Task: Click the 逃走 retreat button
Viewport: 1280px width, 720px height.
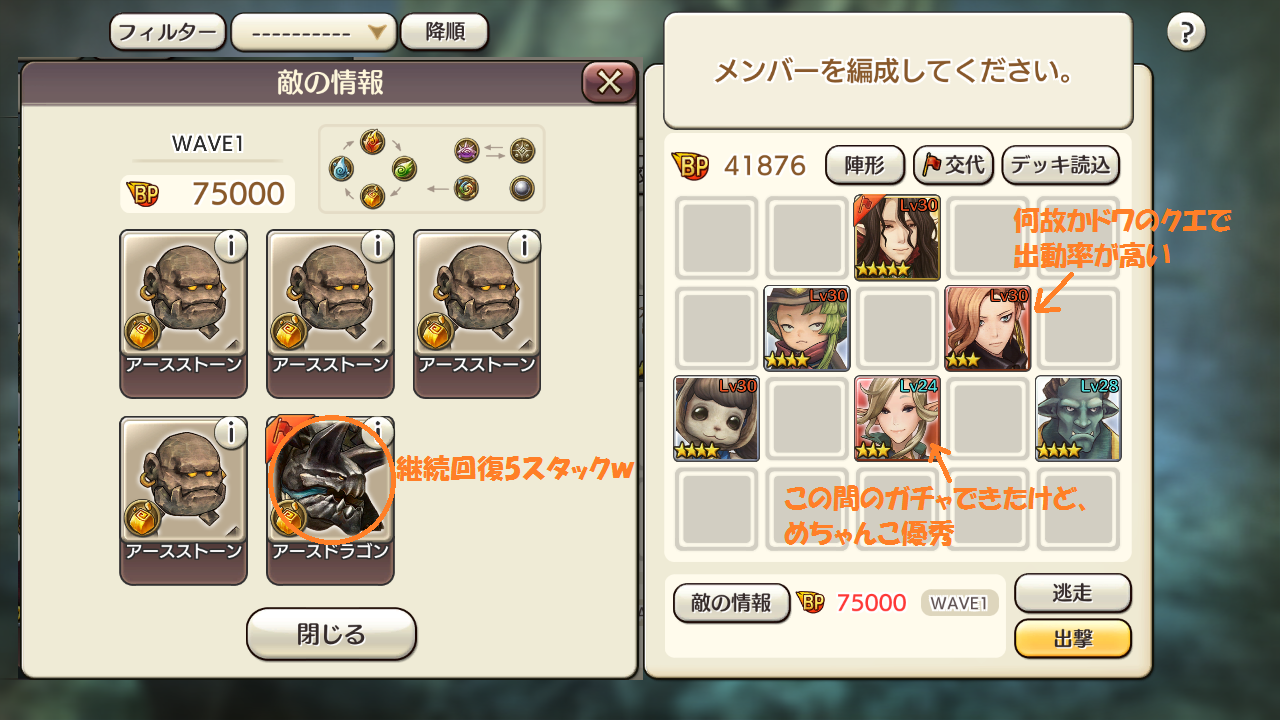Action: [1073, 593]
